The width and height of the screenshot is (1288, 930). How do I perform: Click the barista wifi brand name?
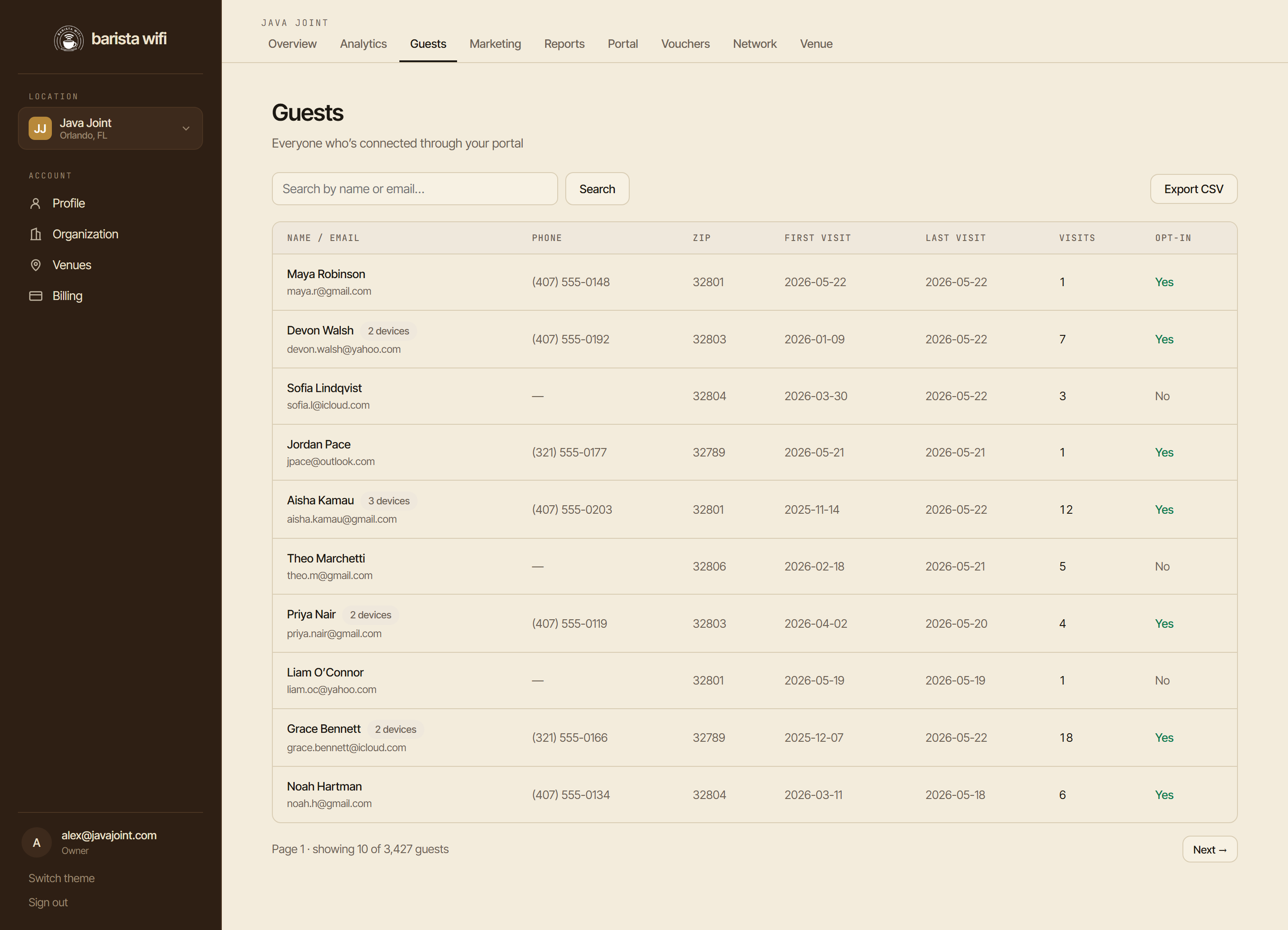point(129,38)
